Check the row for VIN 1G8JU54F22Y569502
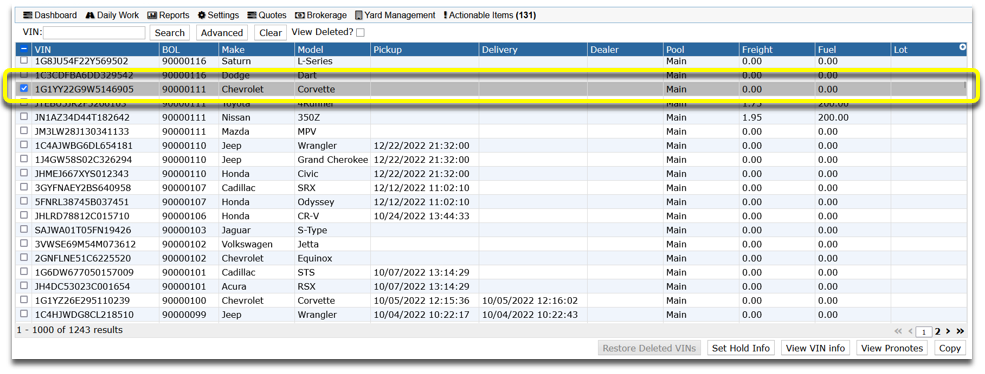Image resolution: width=985 pixels, height=374 pixels. coord(24,61)
